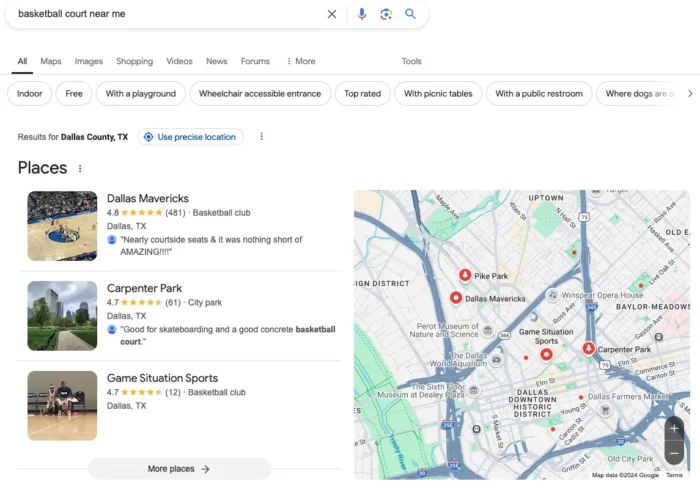The width and height of the screenshot is (700, 490).
Task: Select the Pike Park map pin
Action: tap(465, 275)
